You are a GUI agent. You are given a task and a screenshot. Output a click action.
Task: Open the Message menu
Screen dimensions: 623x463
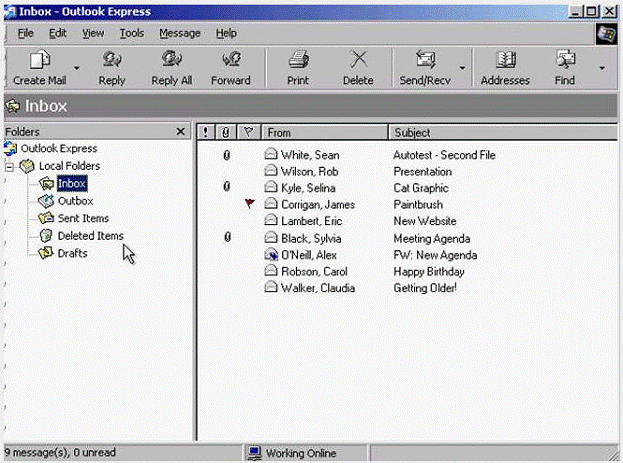[x=179, y=33]
